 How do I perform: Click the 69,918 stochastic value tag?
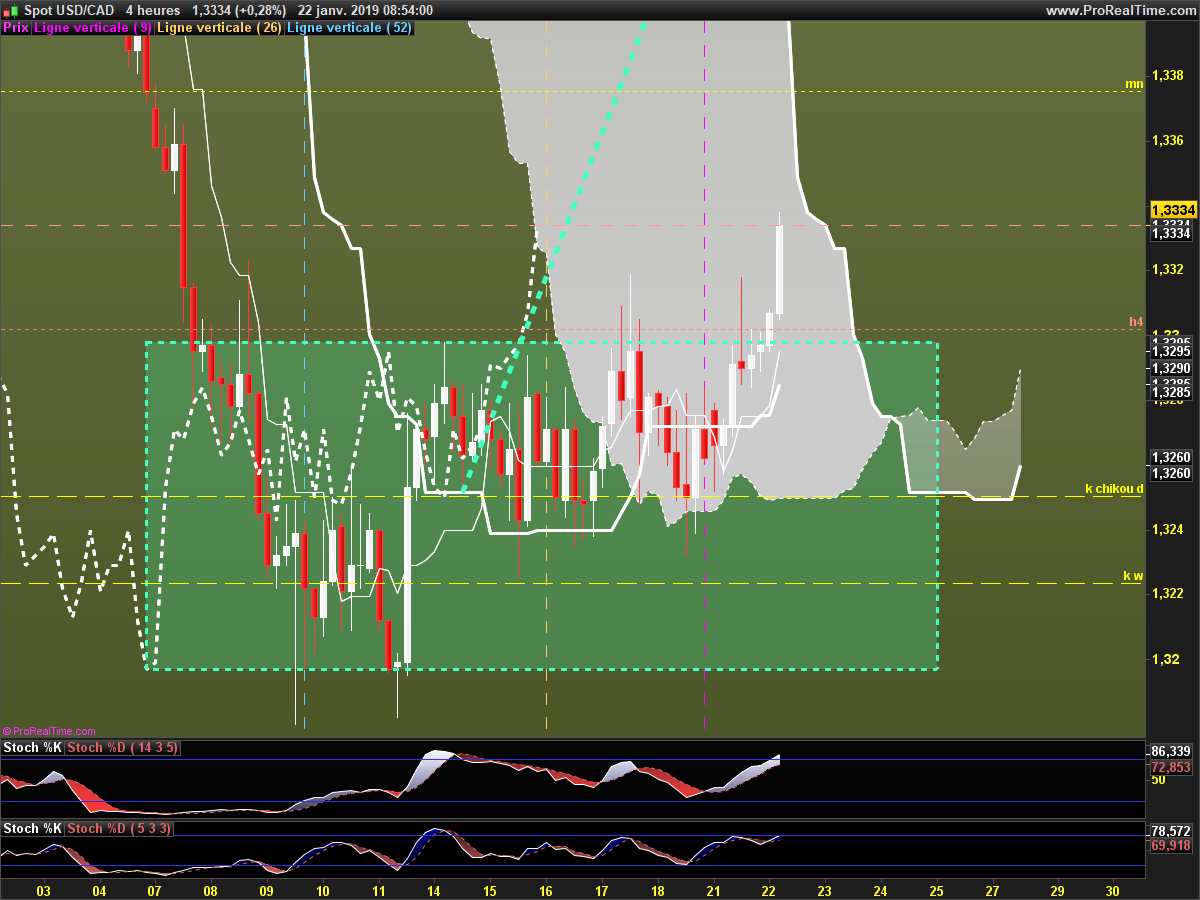tap(1171, 846)
